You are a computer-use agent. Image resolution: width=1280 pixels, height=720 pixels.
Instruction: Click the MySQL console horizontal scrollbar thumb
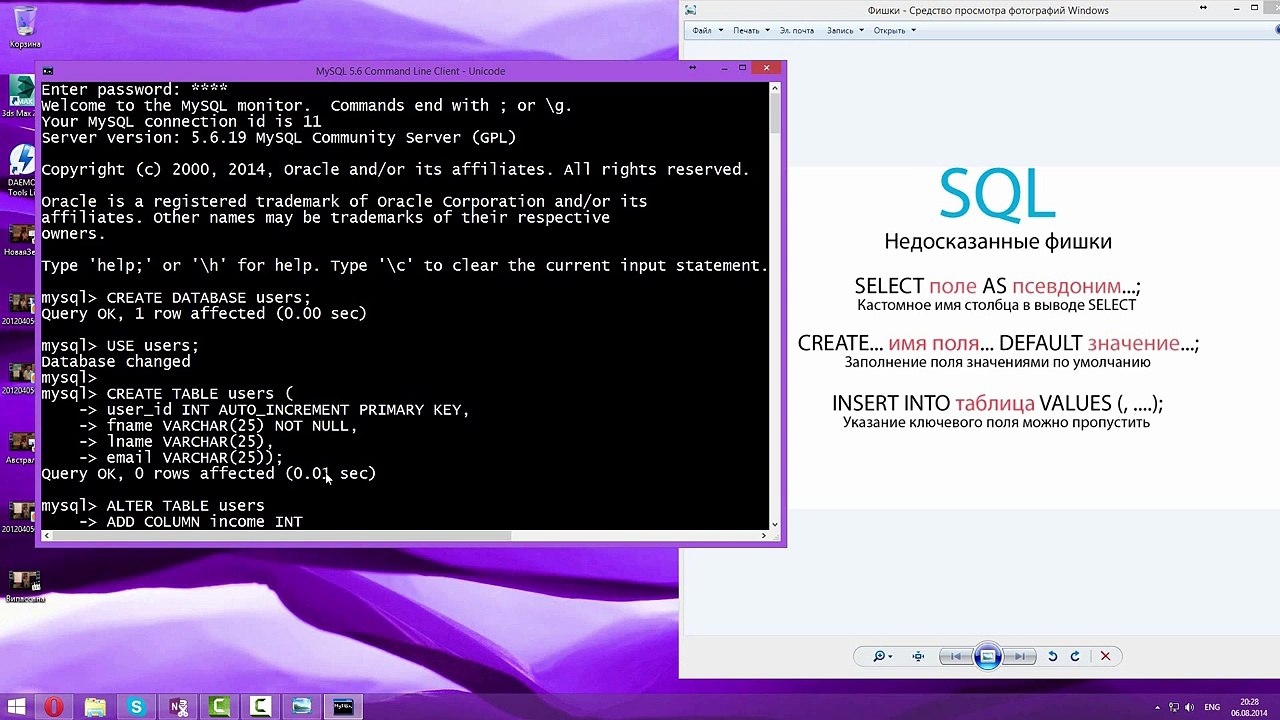284,536
